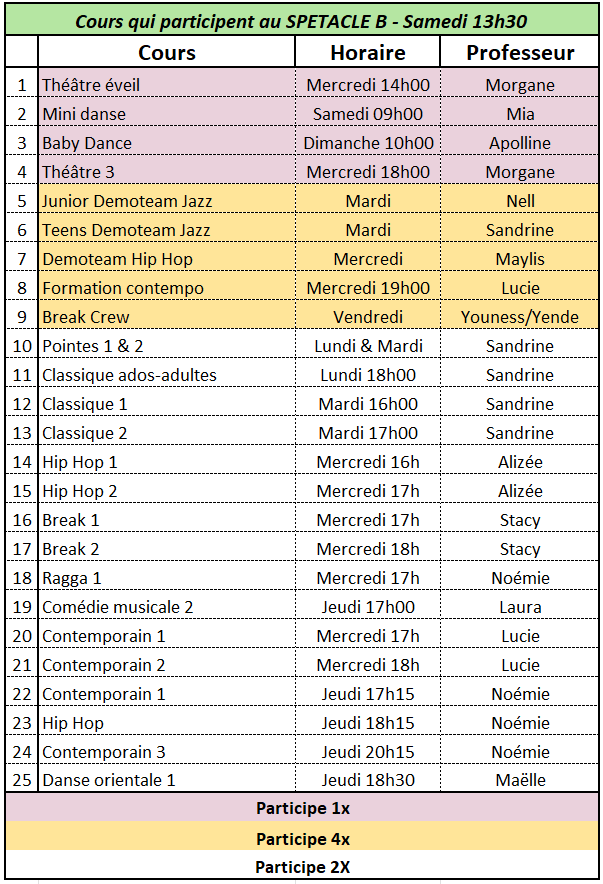Select the "Cours" column header

point(167,53)
